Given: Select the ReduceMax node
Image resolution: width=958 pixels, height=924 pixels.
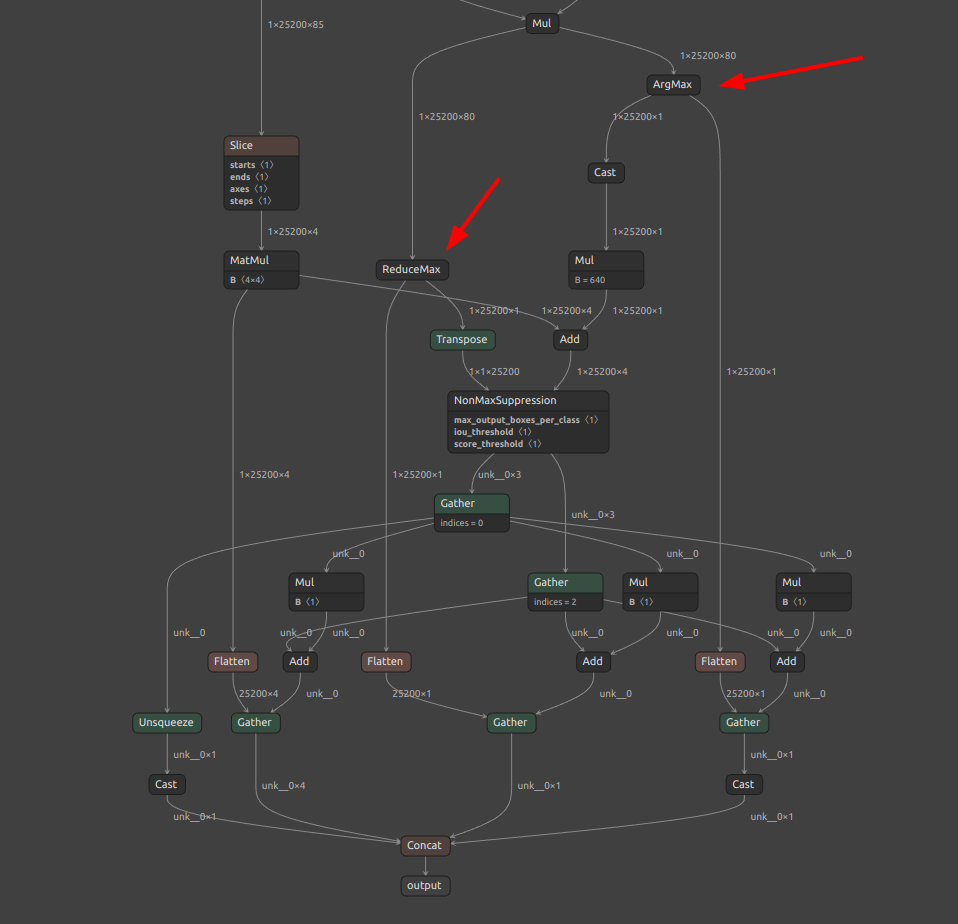Looking at the screenshot, I should coord(412,270).
